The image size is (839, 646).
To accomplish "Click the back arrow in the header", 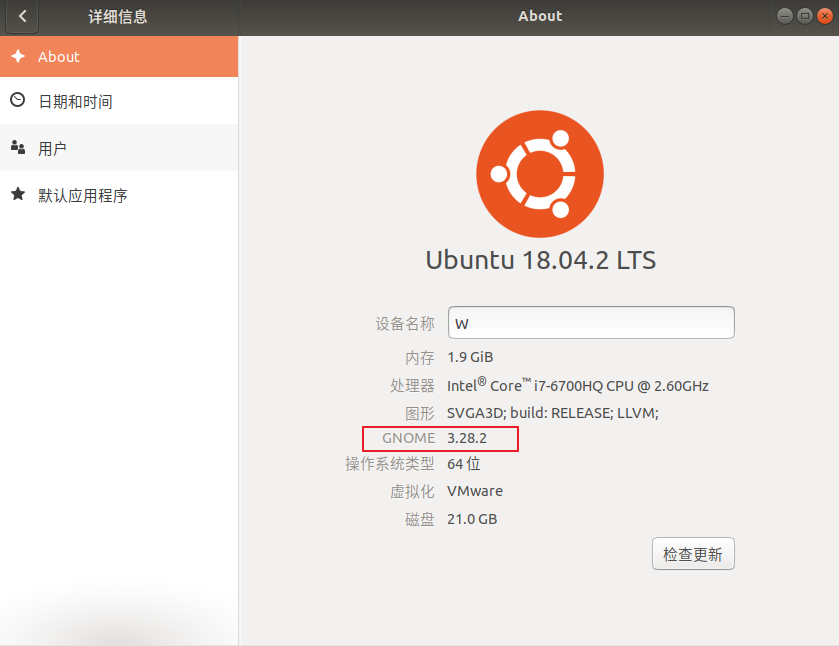I will click(x=22, y=16).
